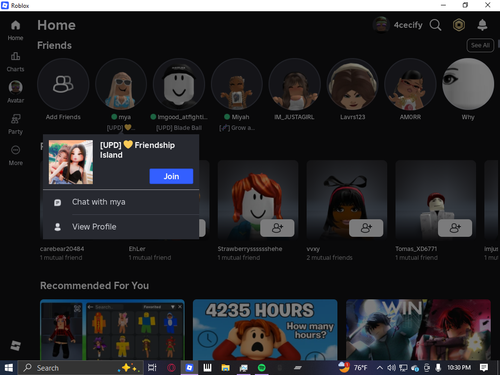Open the search magnifier icon
This screenshot has height=375, width=500.
pyautogui.click(x=435, y=25)
